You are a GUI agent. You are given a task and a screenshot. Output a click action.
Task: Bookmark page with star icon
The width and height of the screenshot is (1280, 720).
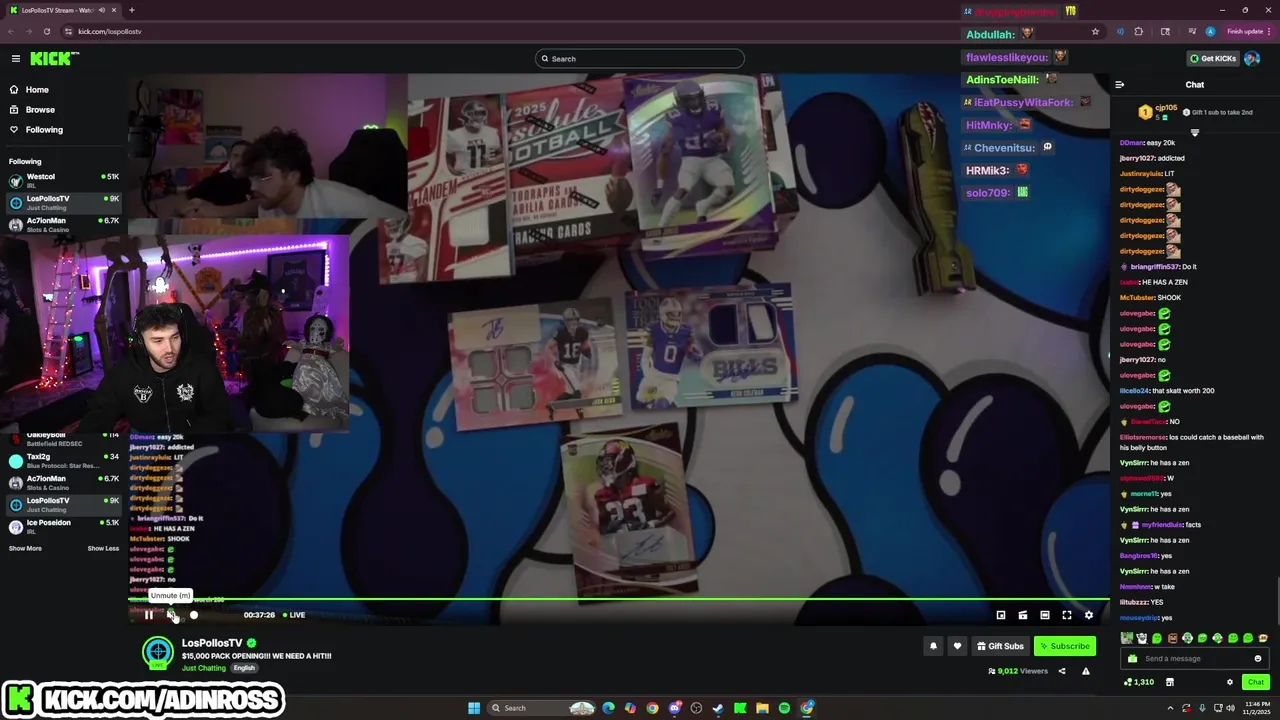(1095, 31)
